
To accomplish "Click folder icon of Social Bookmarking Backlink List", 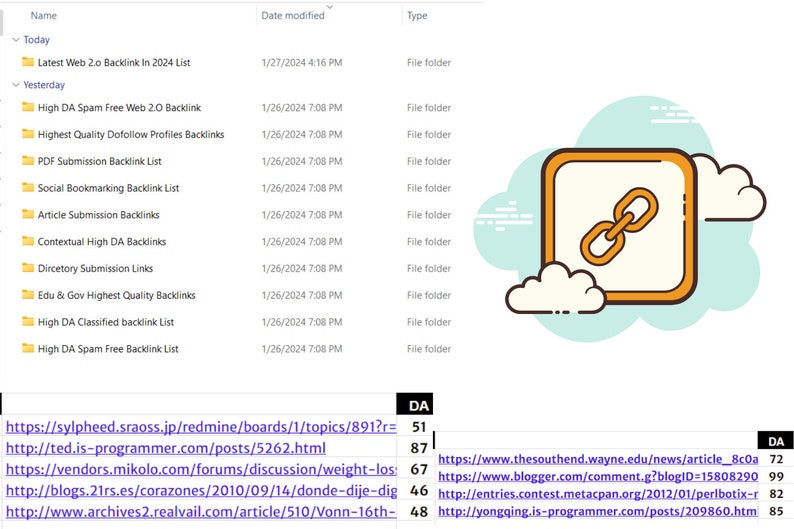I will [x=28, y=188].
